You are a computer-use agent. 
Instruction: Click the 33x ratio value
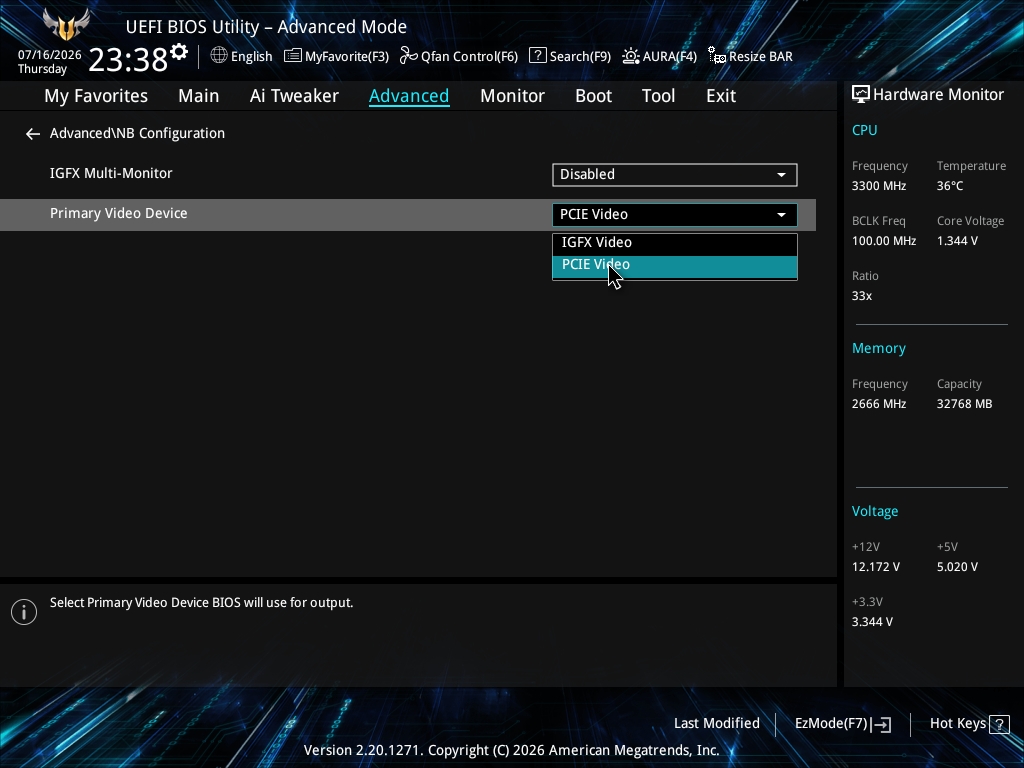click(x=861, y=296)
